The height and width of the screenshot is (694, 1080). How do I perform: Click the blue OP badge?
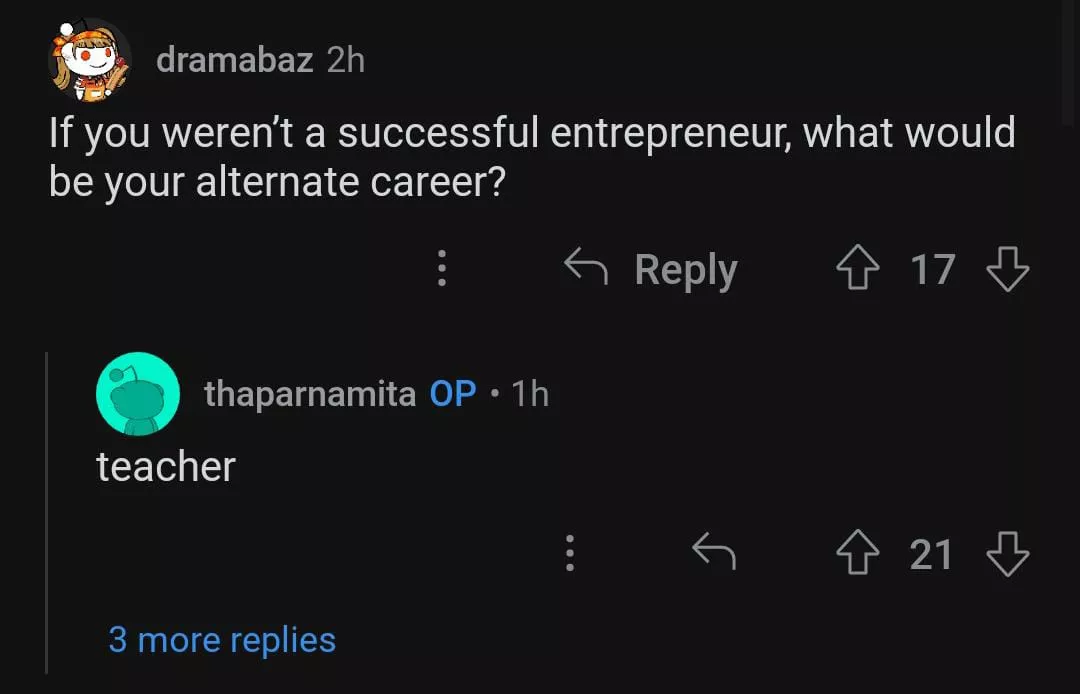tap(453, 394)
